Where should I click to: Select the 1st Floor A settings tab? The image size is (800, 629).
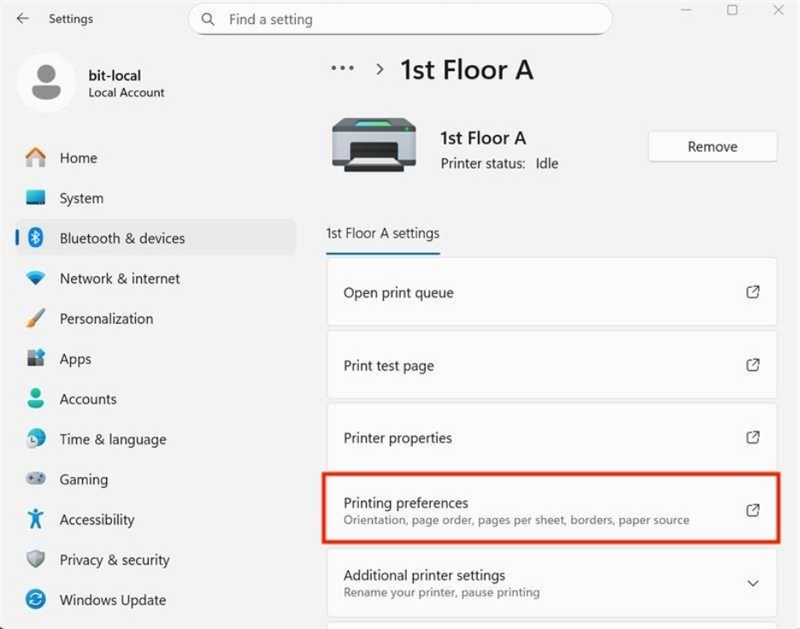point(383,234)
